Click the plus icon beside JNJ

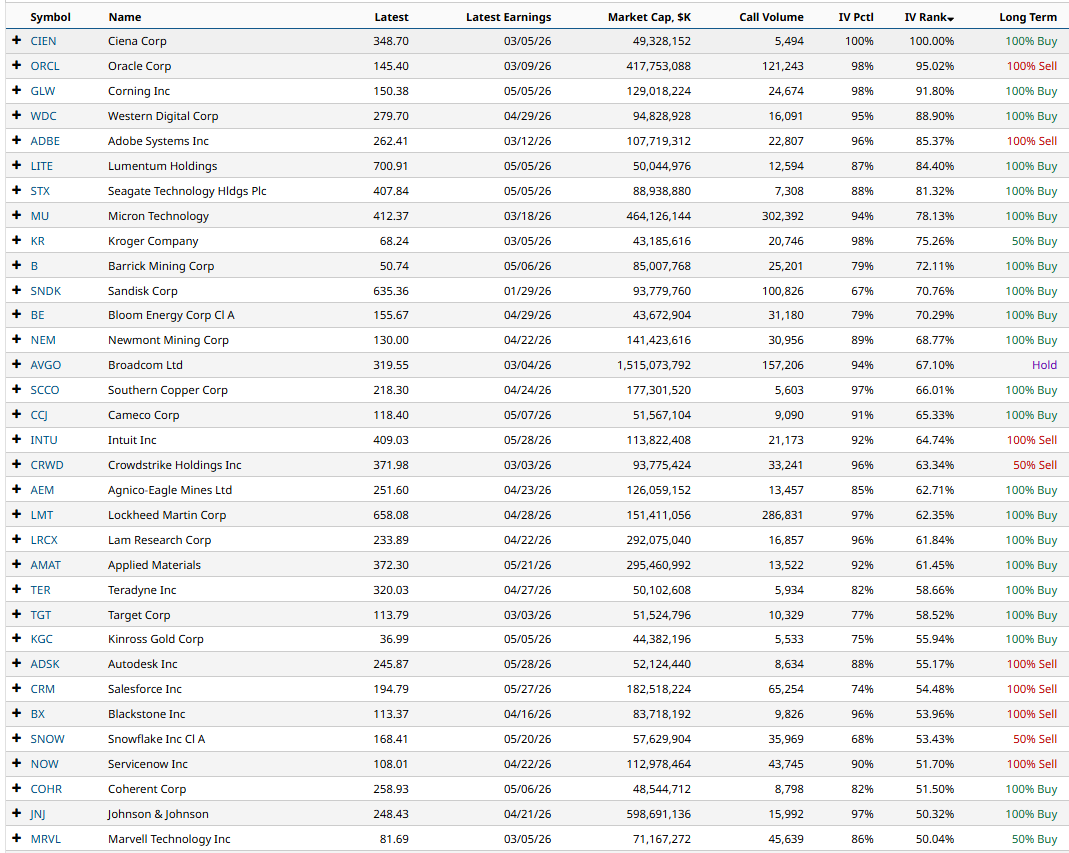pos(17,813)
